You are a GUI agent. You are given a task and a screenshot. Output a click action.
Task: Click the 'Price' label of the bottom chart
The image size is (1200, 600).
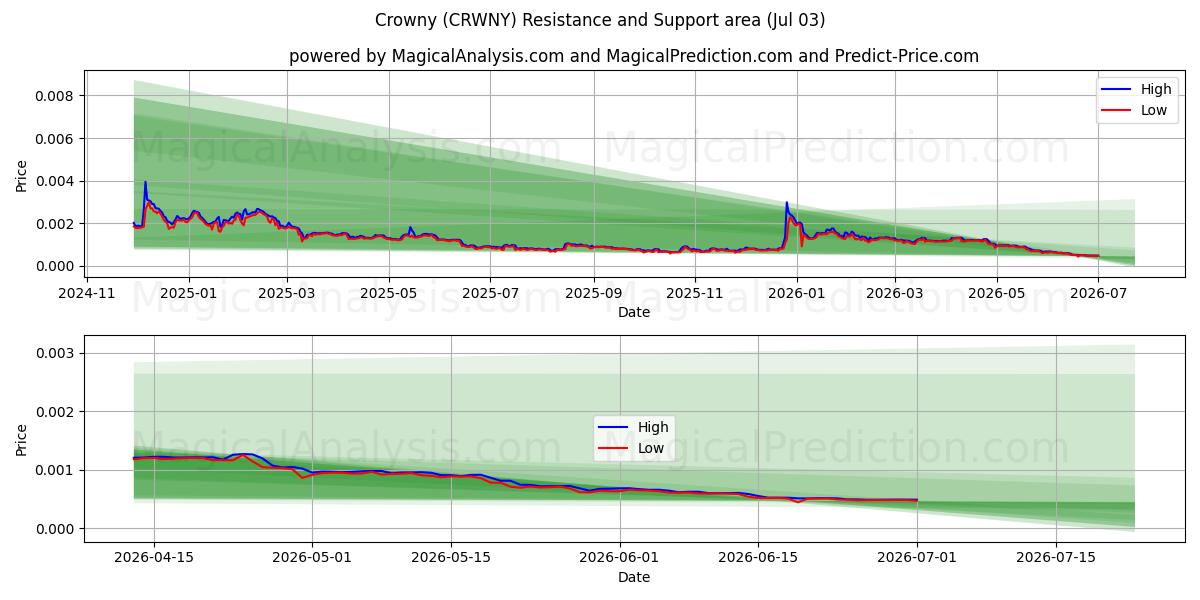[x=22, y=440]
